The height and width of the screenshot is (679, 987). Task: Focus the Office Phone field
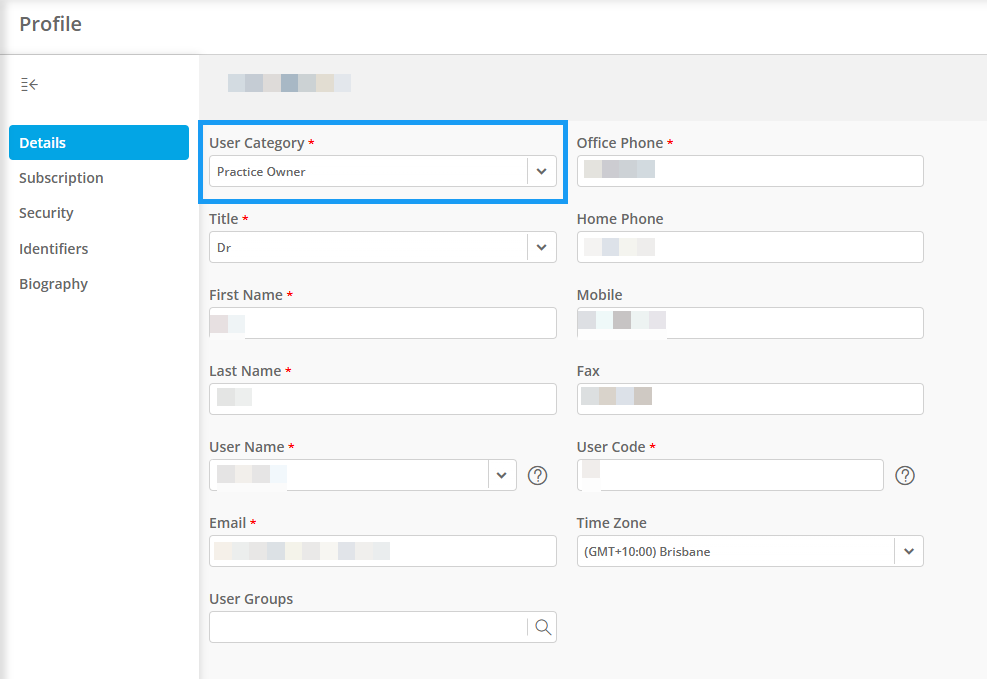(750, 171)
